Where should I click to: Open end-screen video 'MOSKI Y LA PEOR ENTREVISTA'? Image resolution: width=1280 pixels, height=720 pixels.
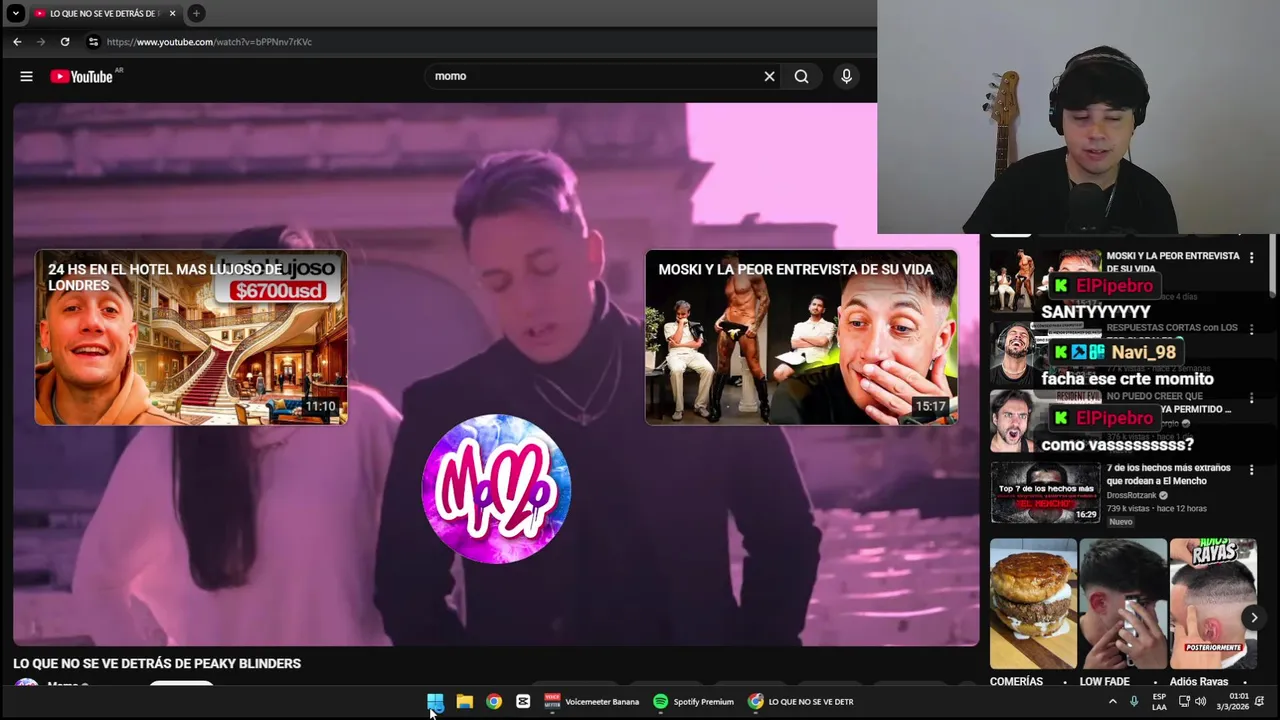(801, 337)
